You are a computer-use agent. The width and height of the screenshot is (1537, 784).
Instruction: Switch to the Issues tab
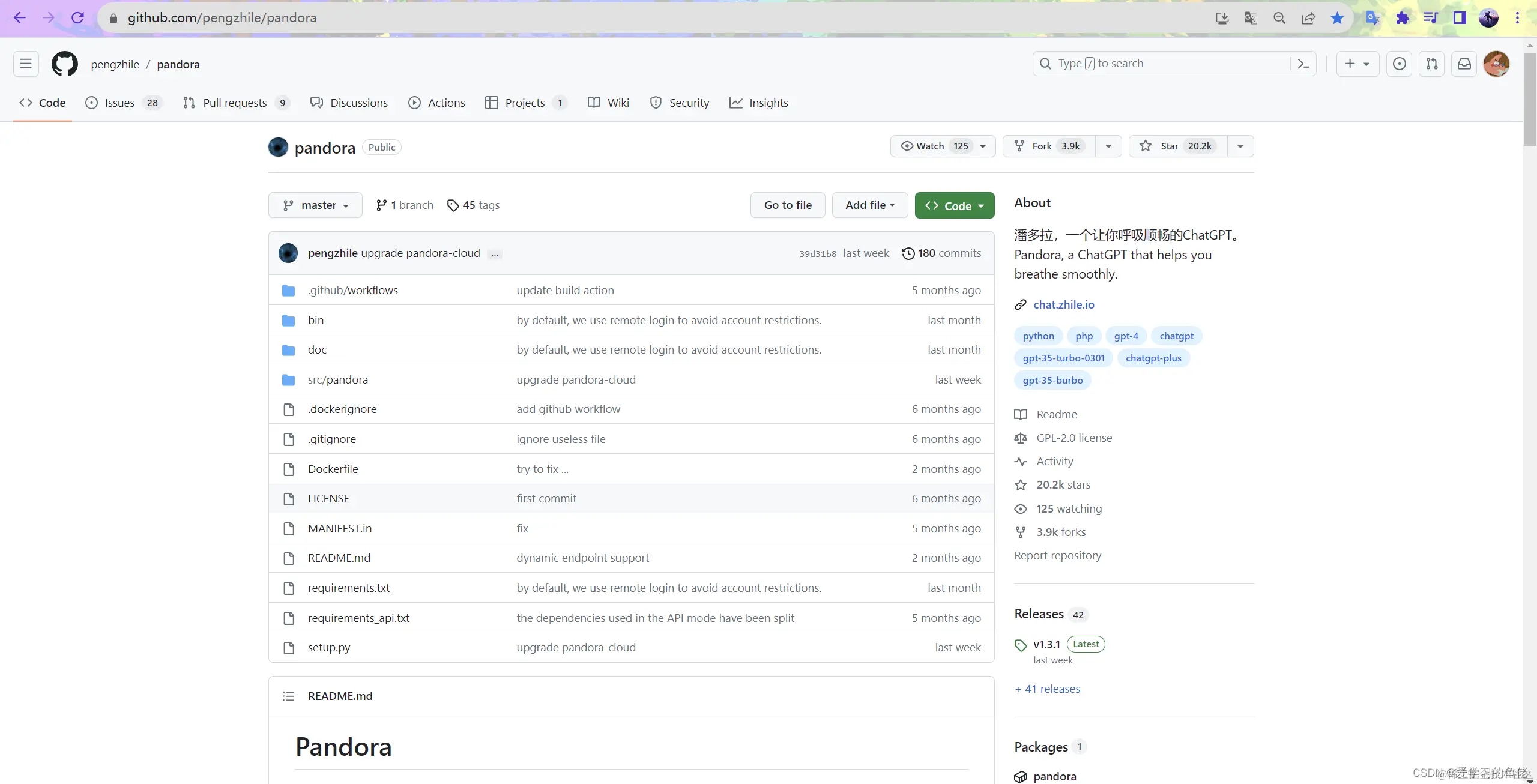coord(120,103)
